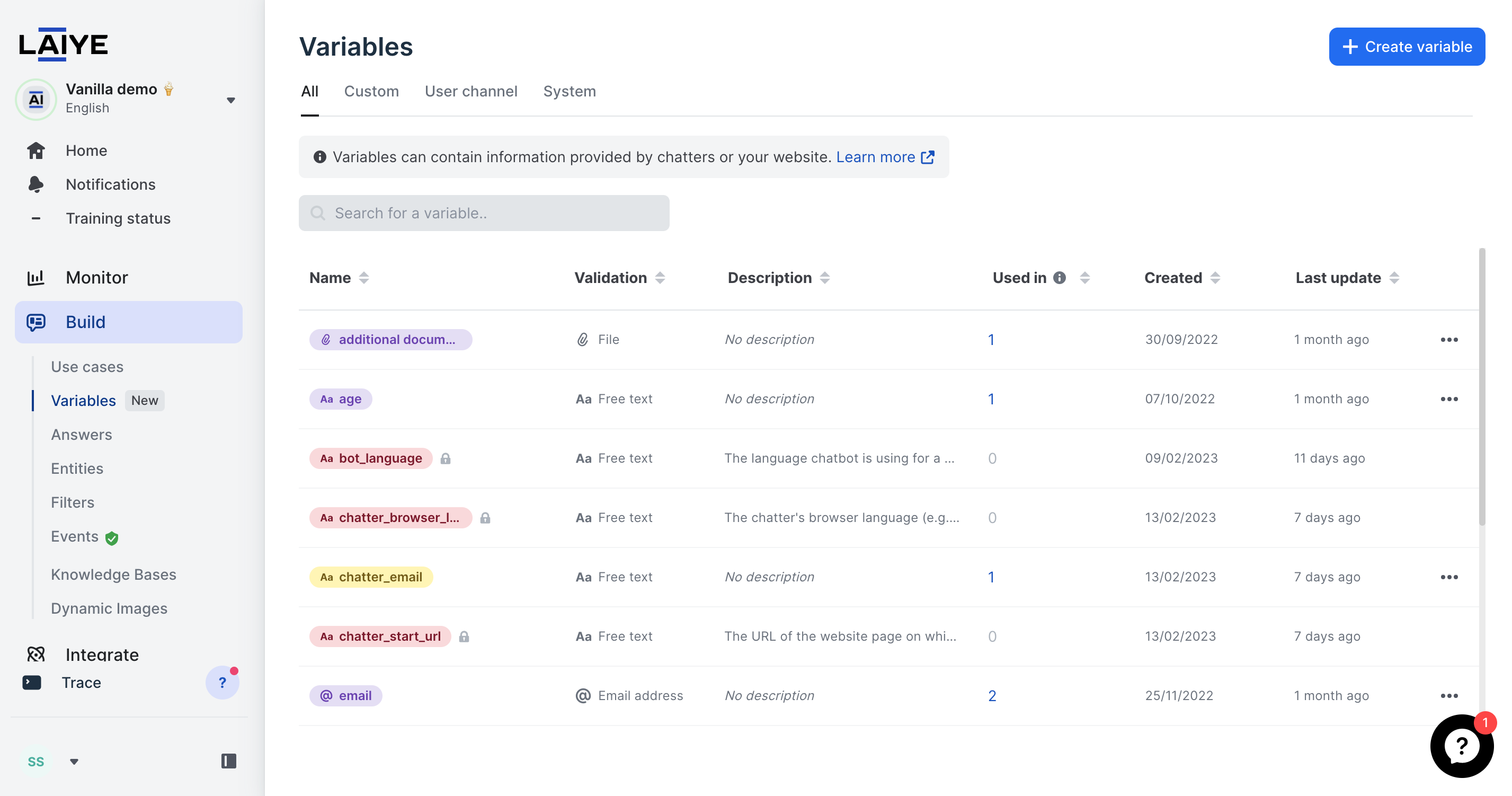Screen dimensions: 1512x796
Task: Click the Search for a variable field
Action: click(484, 213)
